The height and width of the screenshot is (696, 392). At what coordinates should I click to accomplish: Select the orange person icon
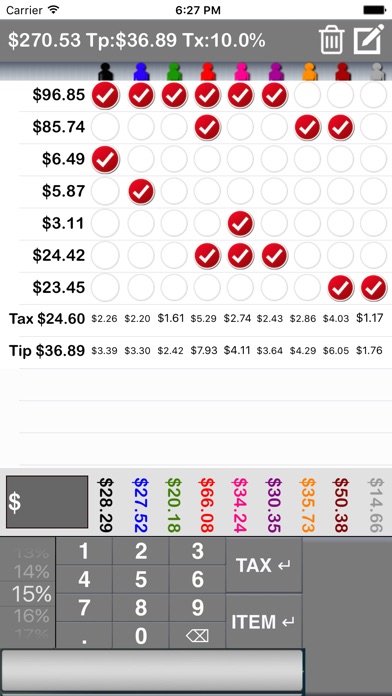(309, 71)
